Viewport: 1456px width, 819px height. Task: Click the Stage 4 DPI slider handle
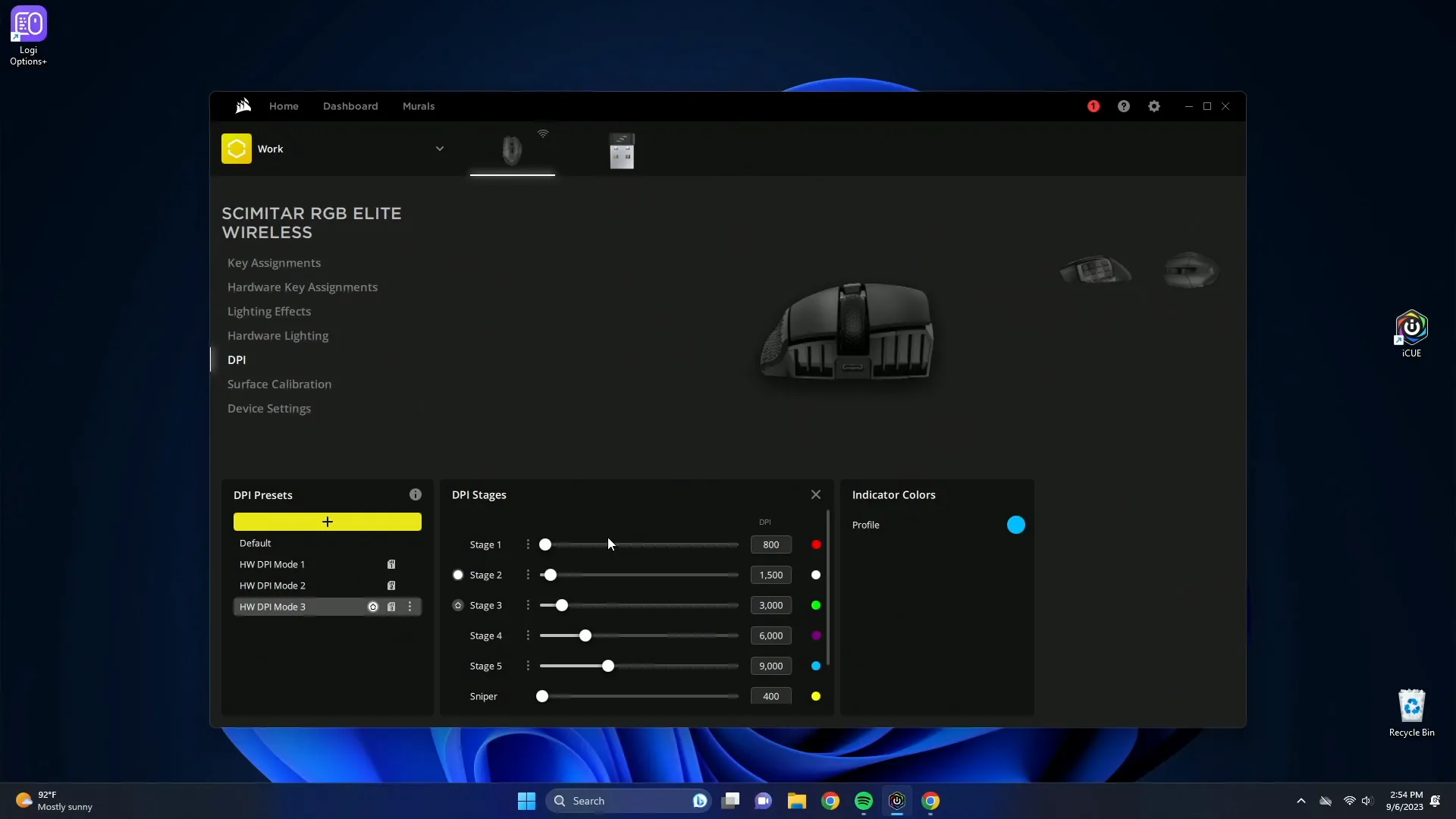585,635
